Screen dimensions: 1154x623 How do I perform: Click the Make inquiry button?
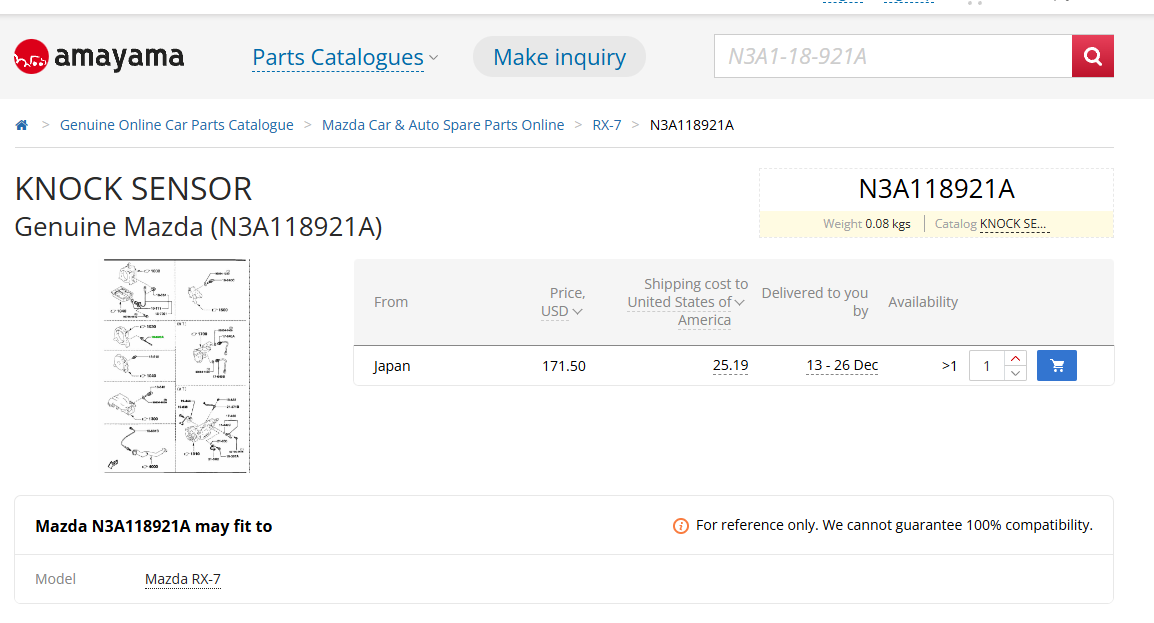[559, 58]
